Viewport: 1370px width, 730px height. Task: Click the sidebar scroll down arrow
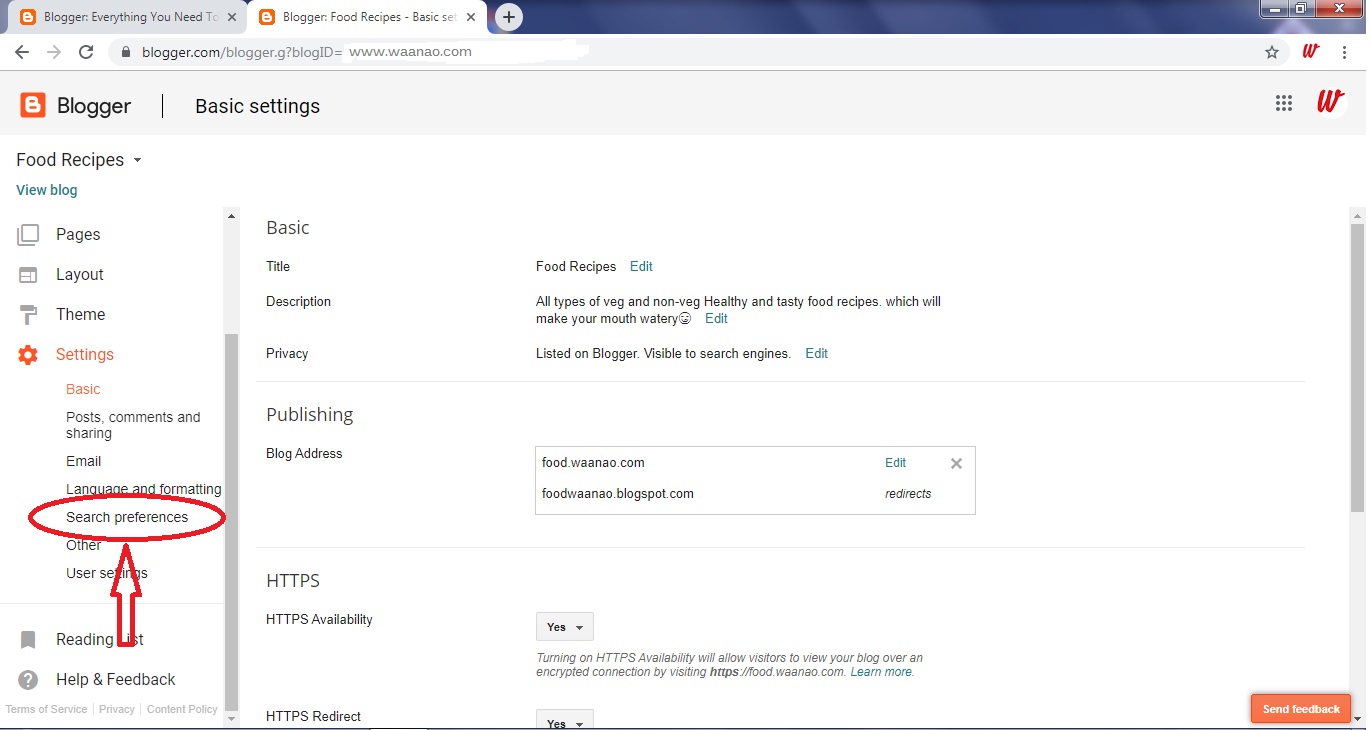(232, 718)
